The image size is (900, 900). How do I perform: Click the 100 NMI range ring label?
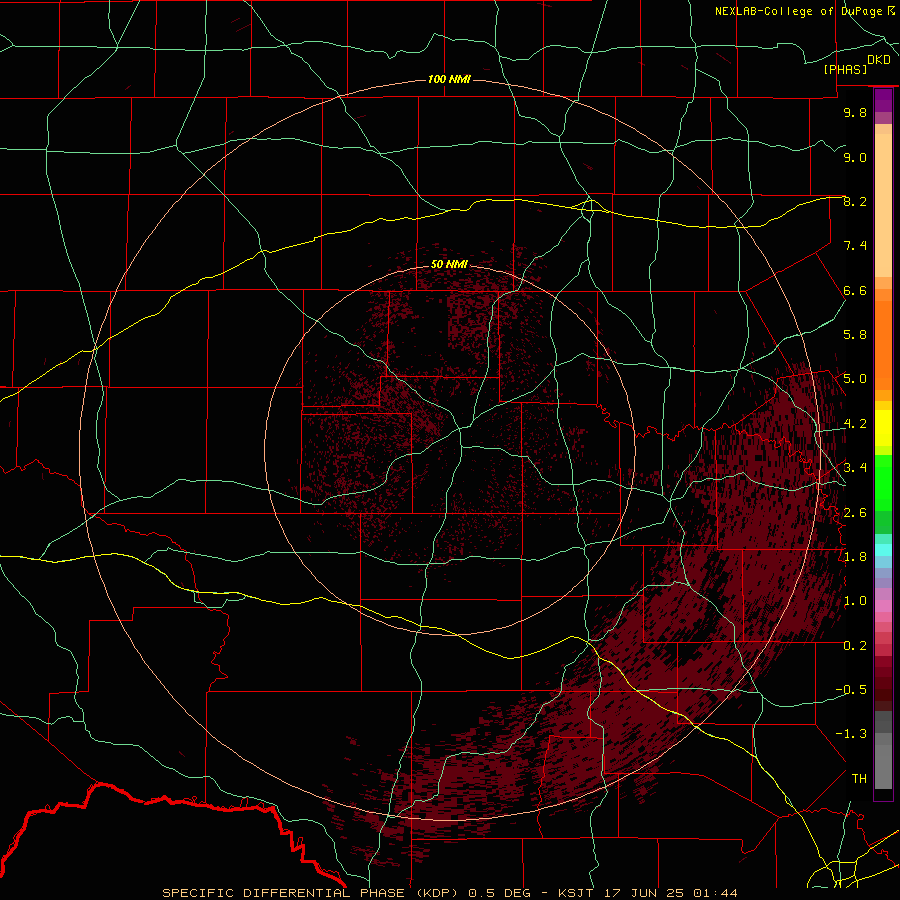pyautogui.click(x=449, y=79)
